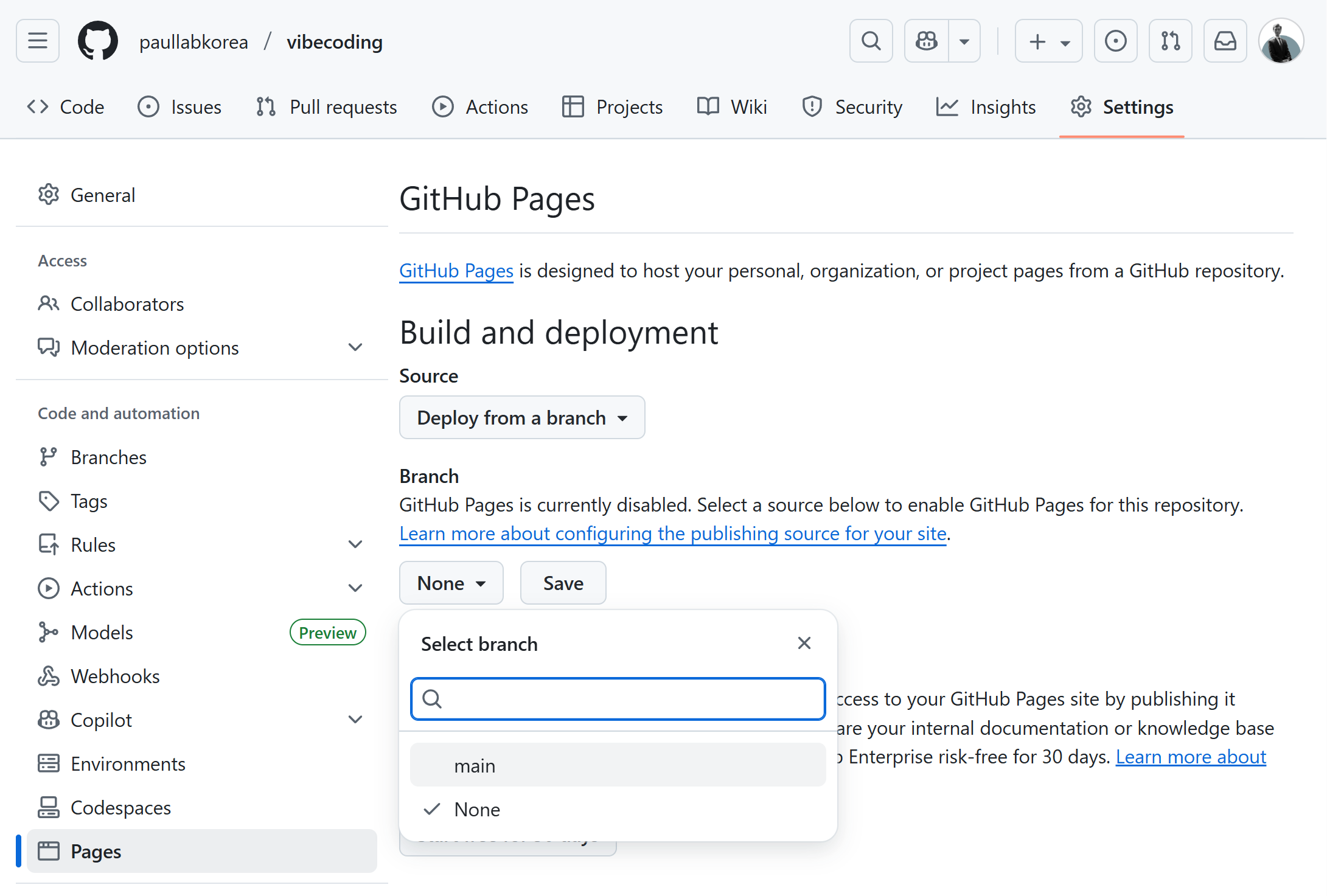This screenshot has height=896, width=1327.
Task: Open the notifications inbox icon
Action: 1225,41
